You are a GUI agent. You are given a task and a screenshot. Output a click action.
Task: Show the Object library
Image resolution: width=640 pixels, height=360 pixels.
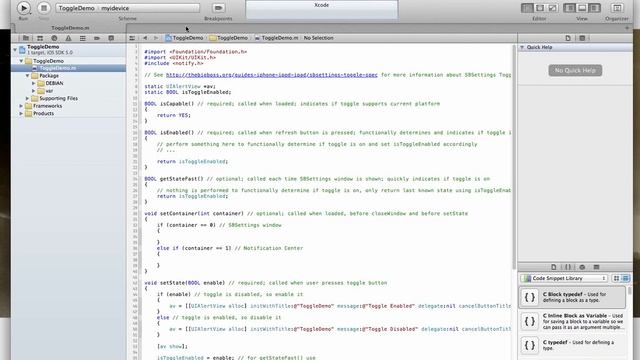582,267
